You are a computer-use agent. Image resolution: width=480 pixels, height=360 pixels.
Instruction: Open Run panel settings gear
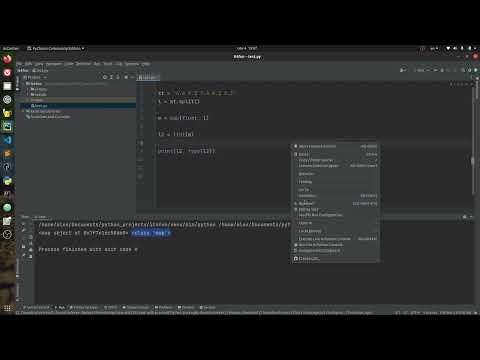464,217
